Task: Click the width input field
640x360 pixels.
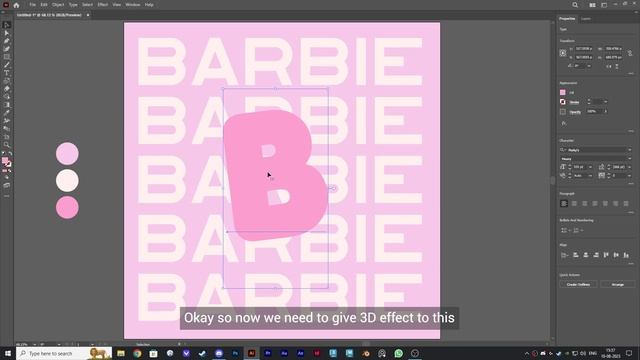Action: (613, 49)
